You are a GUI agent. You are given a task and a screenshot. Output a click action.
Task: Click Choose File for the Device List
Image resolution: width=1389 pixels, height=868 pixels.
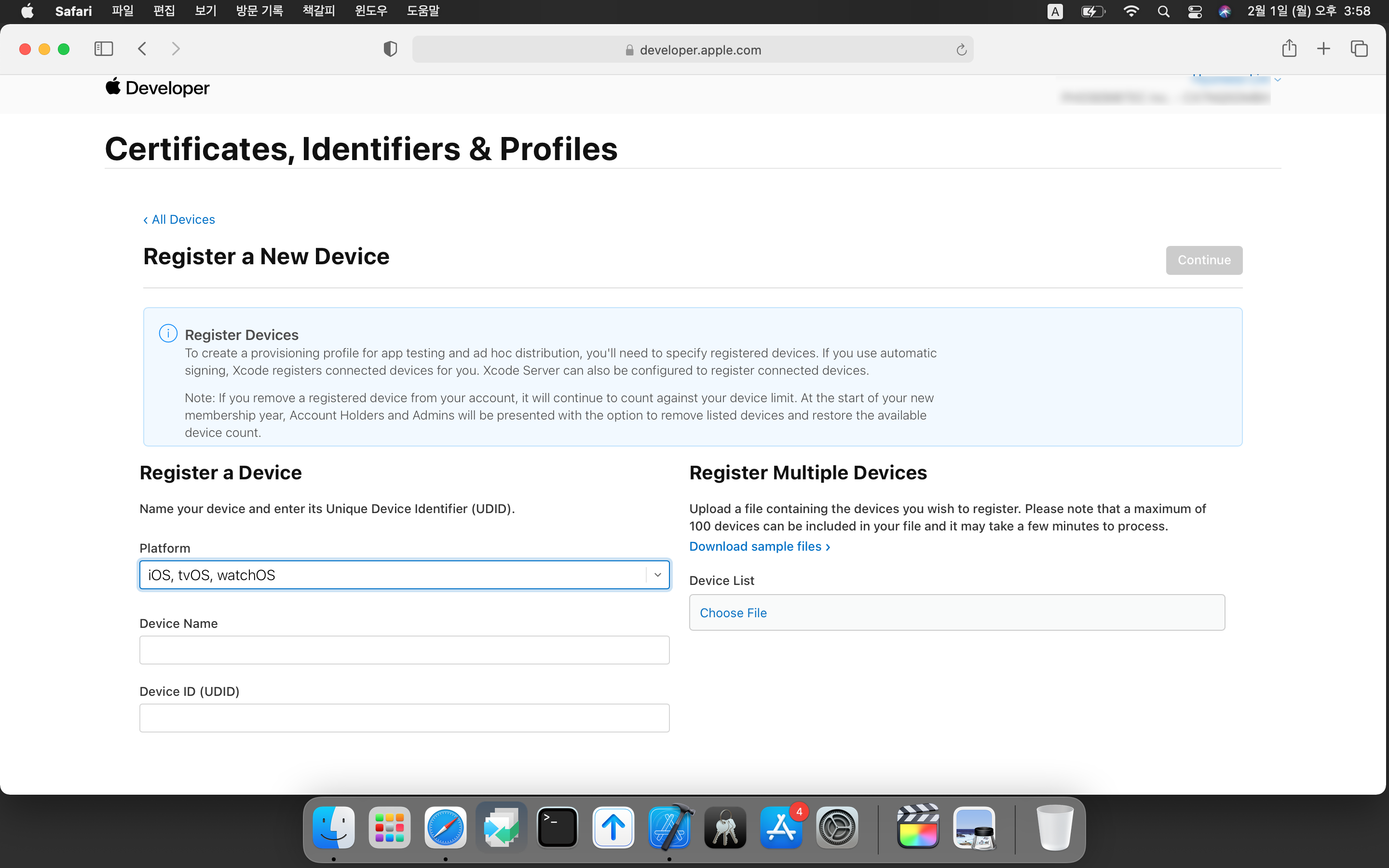tap(733, 612)
